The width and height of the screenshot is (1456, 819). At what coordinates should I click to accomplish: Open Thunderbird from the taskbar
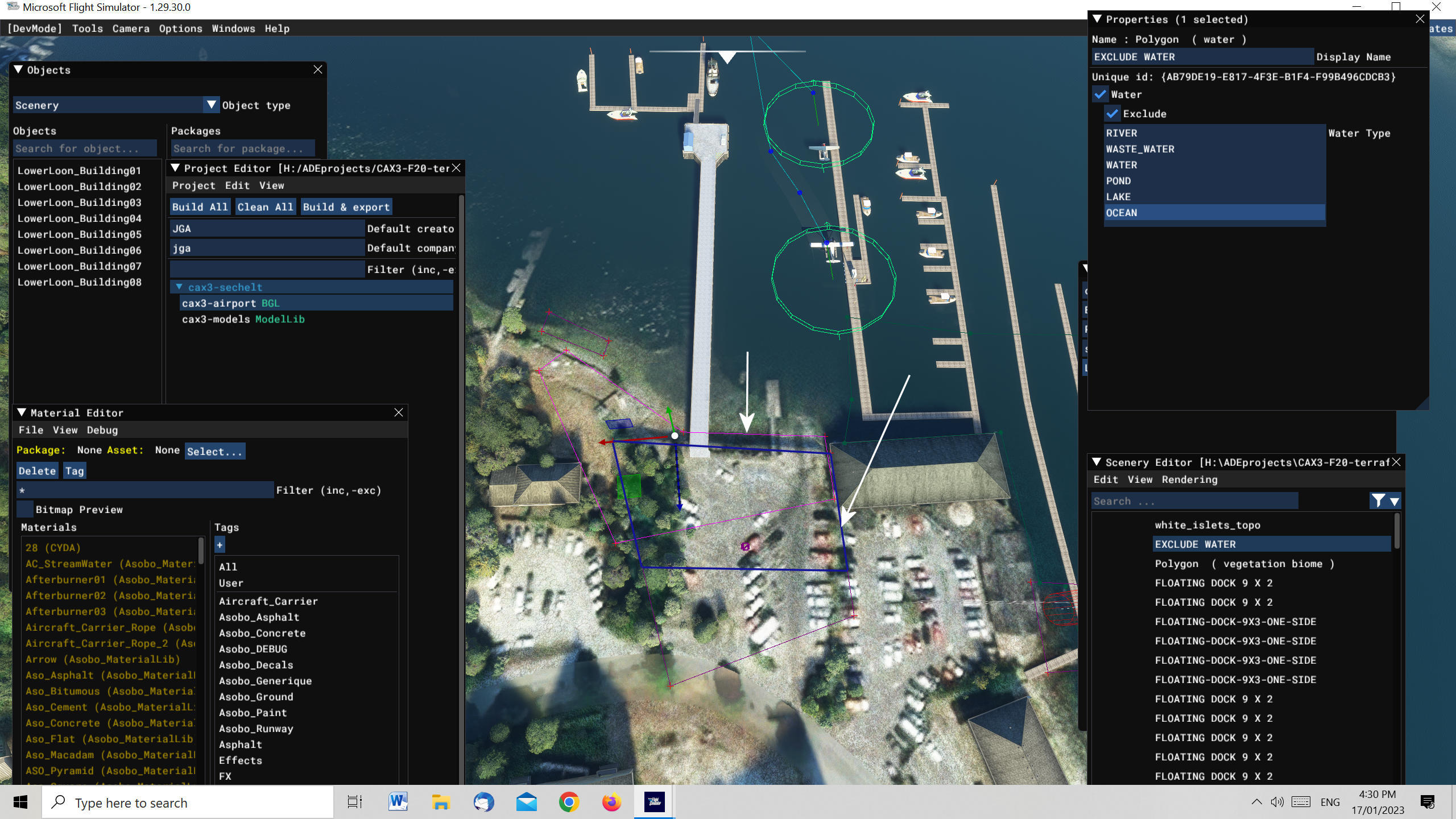point(483,802)
